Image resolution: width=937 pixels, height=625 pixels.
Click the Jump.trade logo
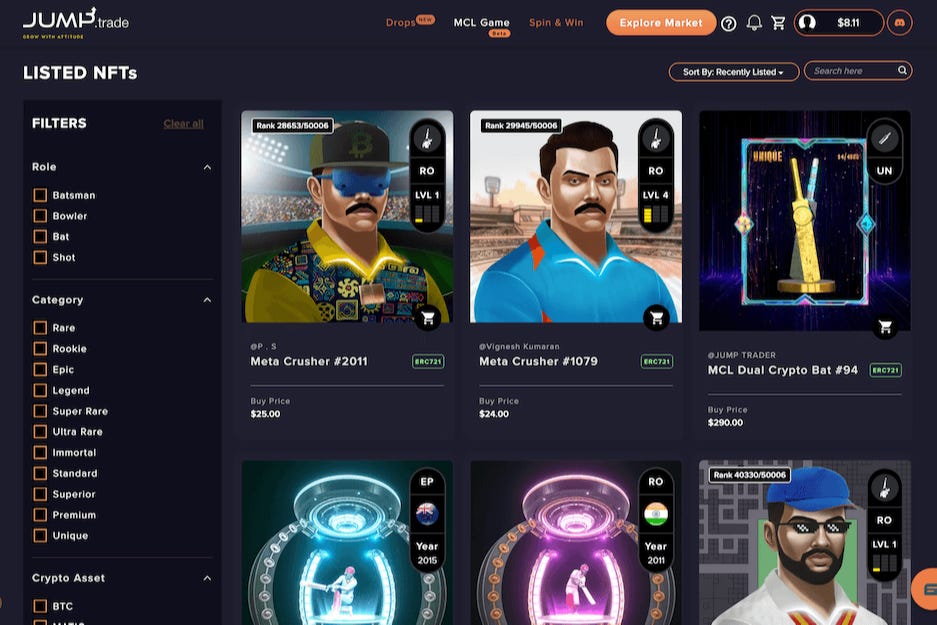point(76,23)
